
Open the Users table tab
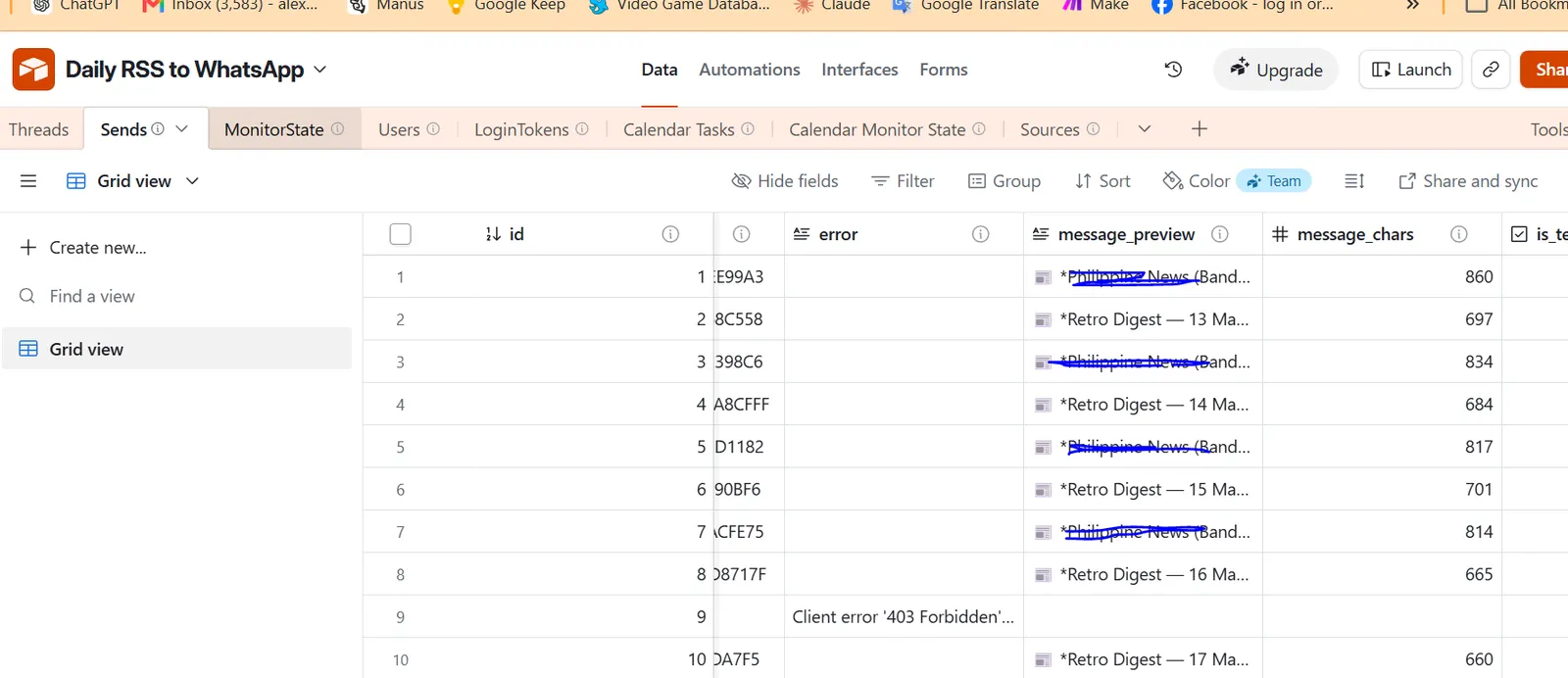[x=409, y=129]
